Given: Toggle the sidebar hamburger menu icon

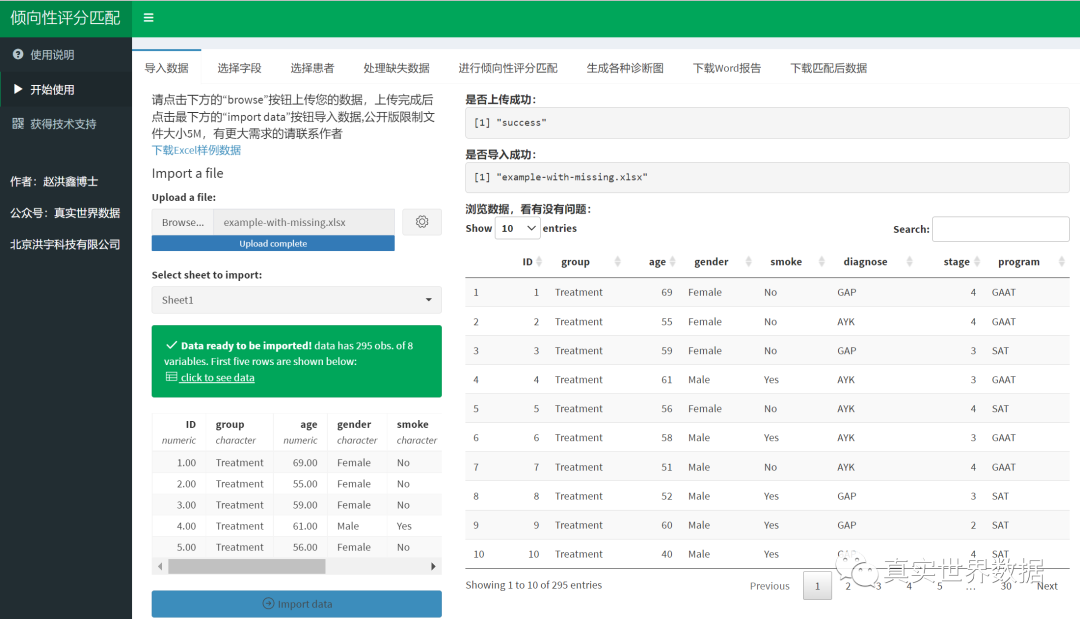Looking at the screenshot, I should pyautogui.click(x=148, y=18).
